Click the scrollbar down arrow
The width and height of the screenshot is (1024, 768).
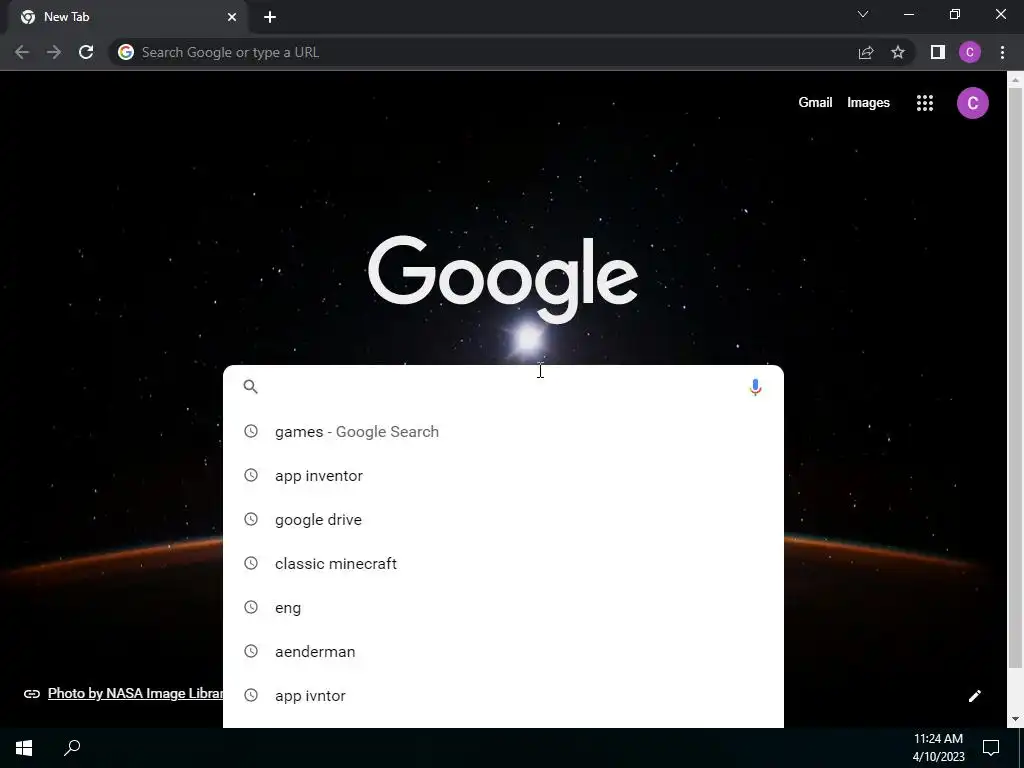click(1015, 719)
